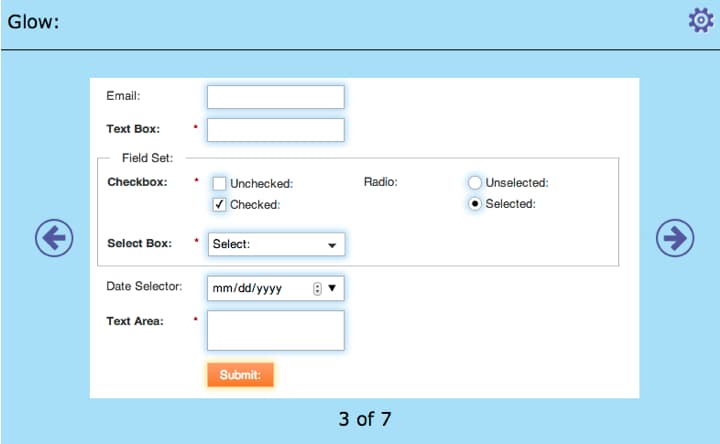The height and width of the screenshot is (444, 720).
Task: Advance to next slide with right arrow
Action: point(675,238)
